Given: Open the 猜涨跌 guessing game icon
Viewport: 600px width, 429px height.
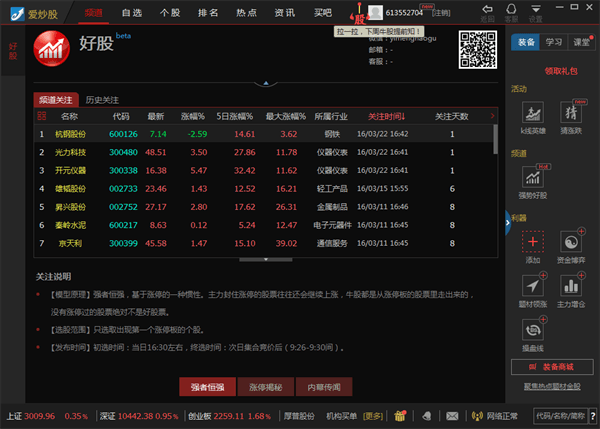Looking at the screenshot, I should (x=571, y=113).
